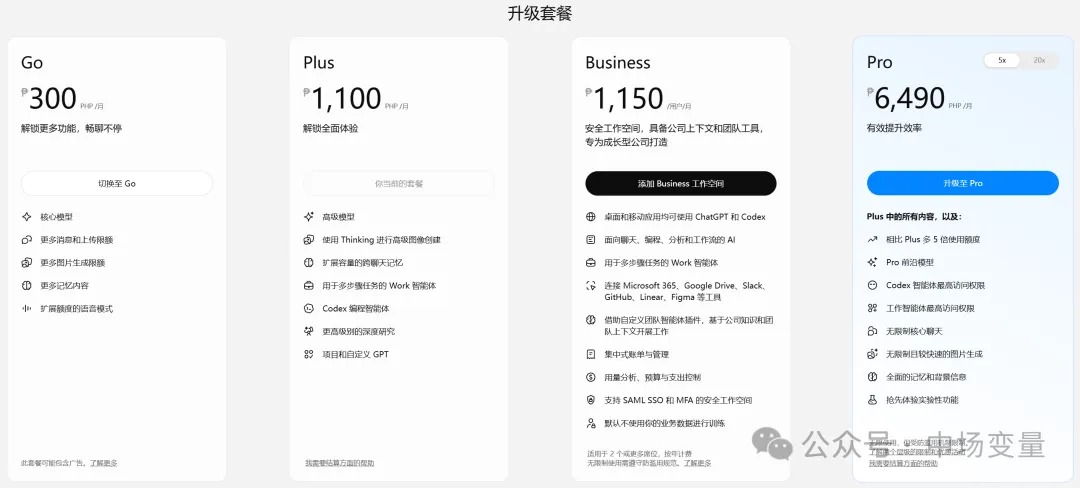Click the text 有效提升效率
Image resolution: width=1080 pixels, height=488 pixels.
[895, 128]
